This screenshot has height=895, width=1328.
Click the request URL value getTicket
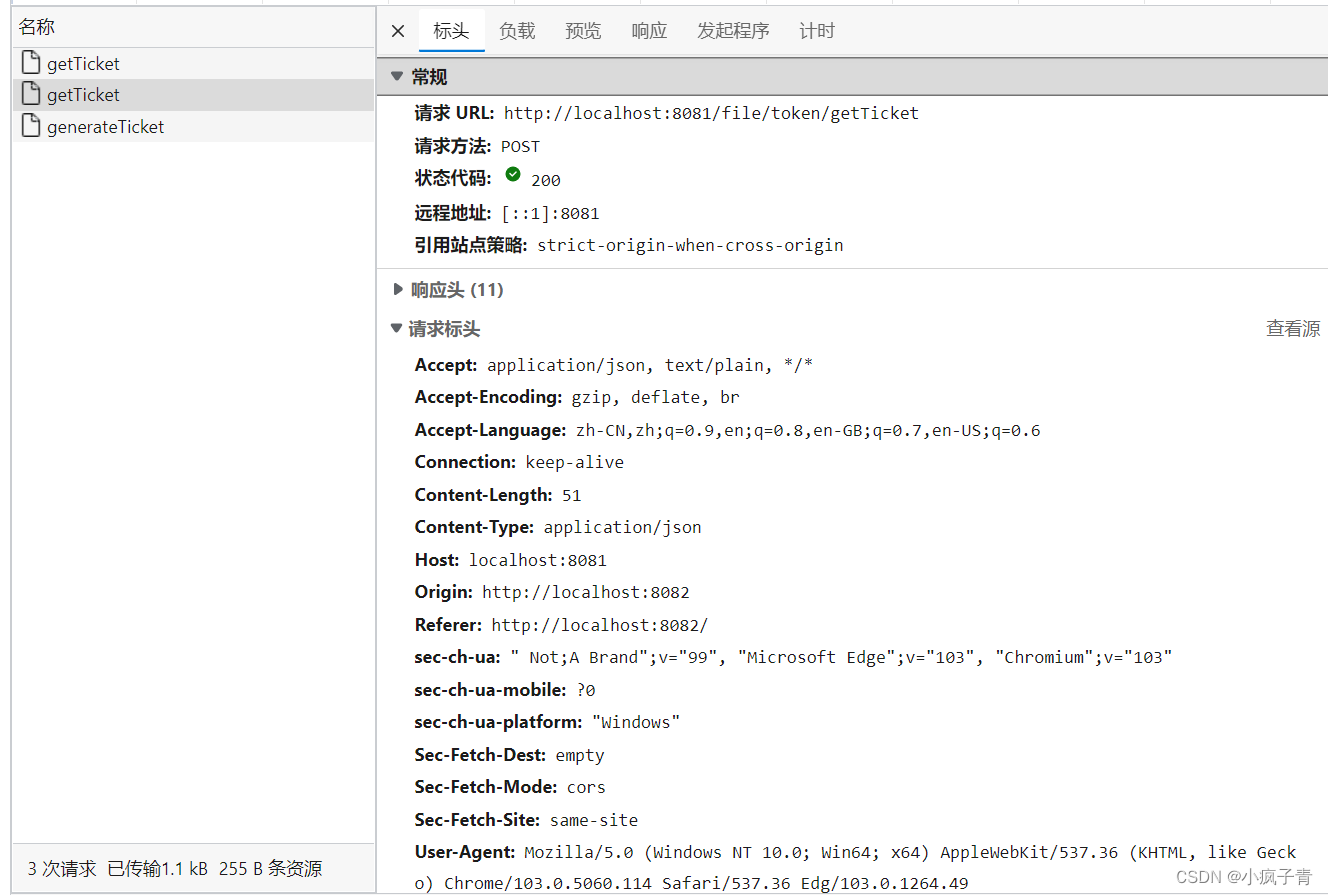coord(711,113)
